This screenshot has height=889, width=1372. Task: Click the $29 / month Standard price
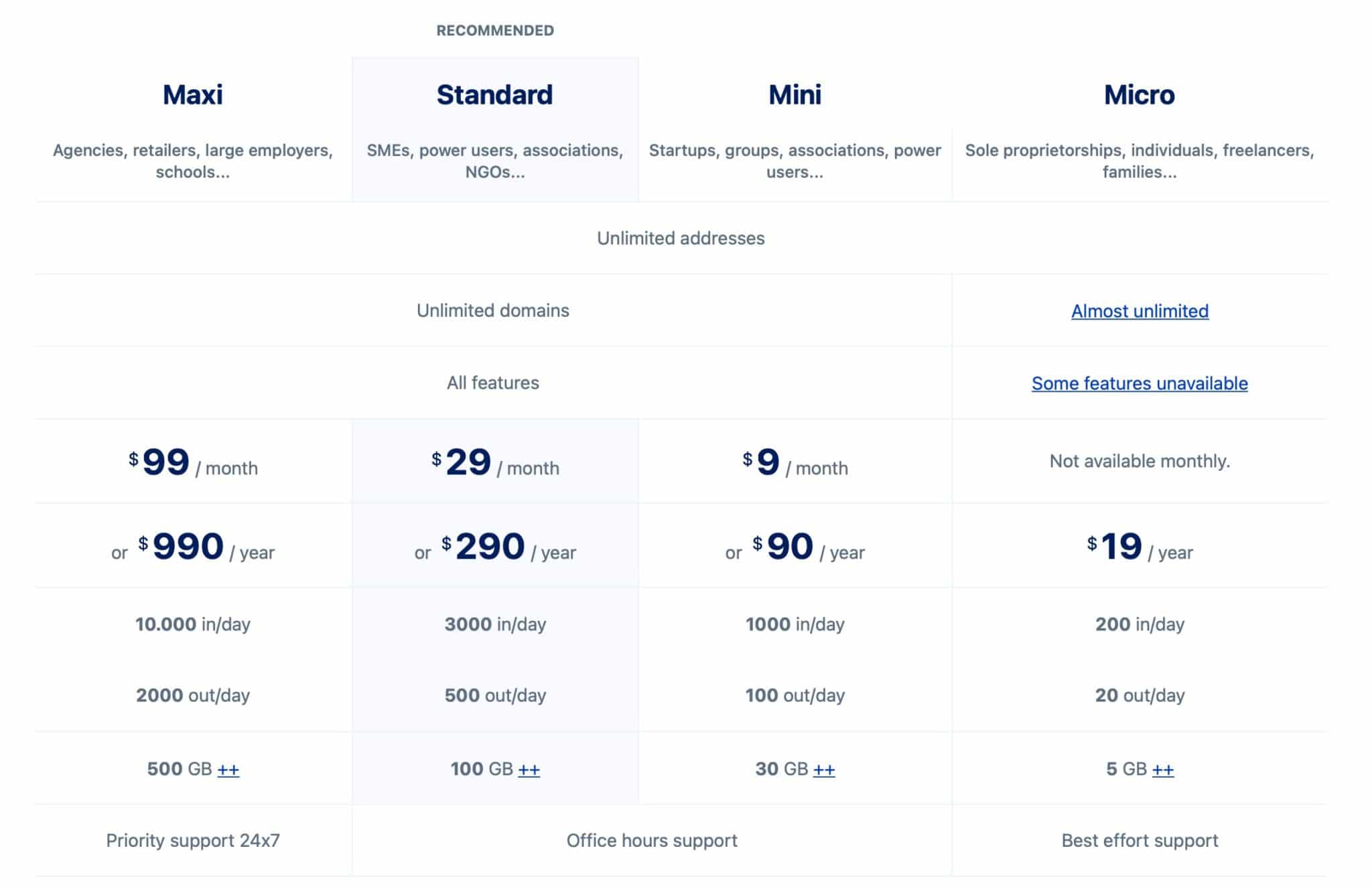click(x=495, y=462)
